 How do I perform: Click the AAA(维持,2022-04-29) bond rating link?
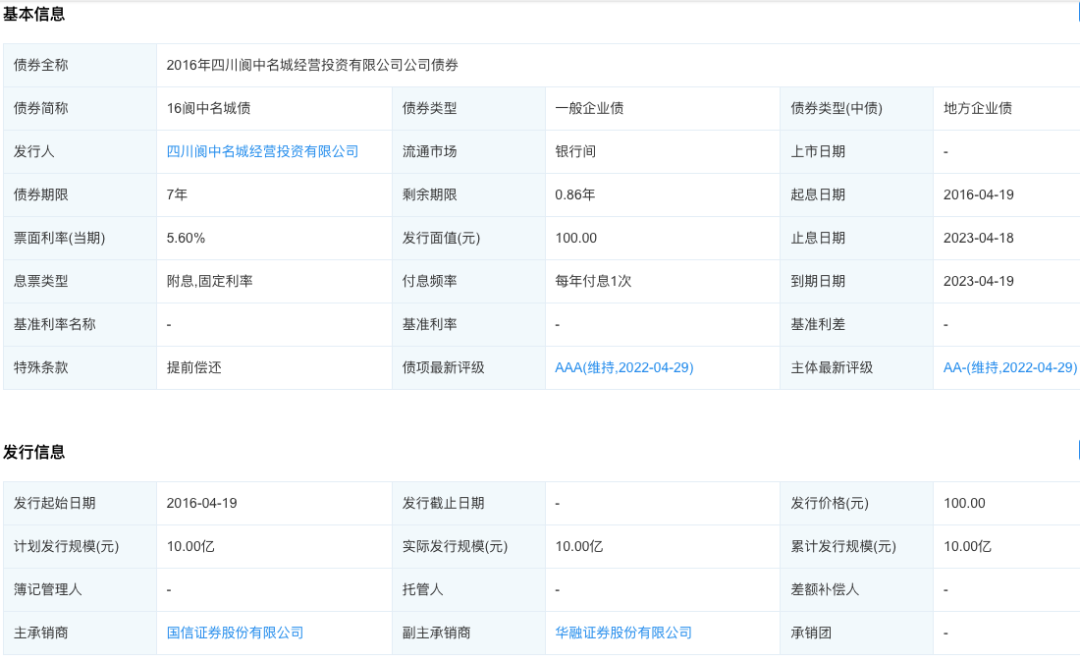click(624, 368)
